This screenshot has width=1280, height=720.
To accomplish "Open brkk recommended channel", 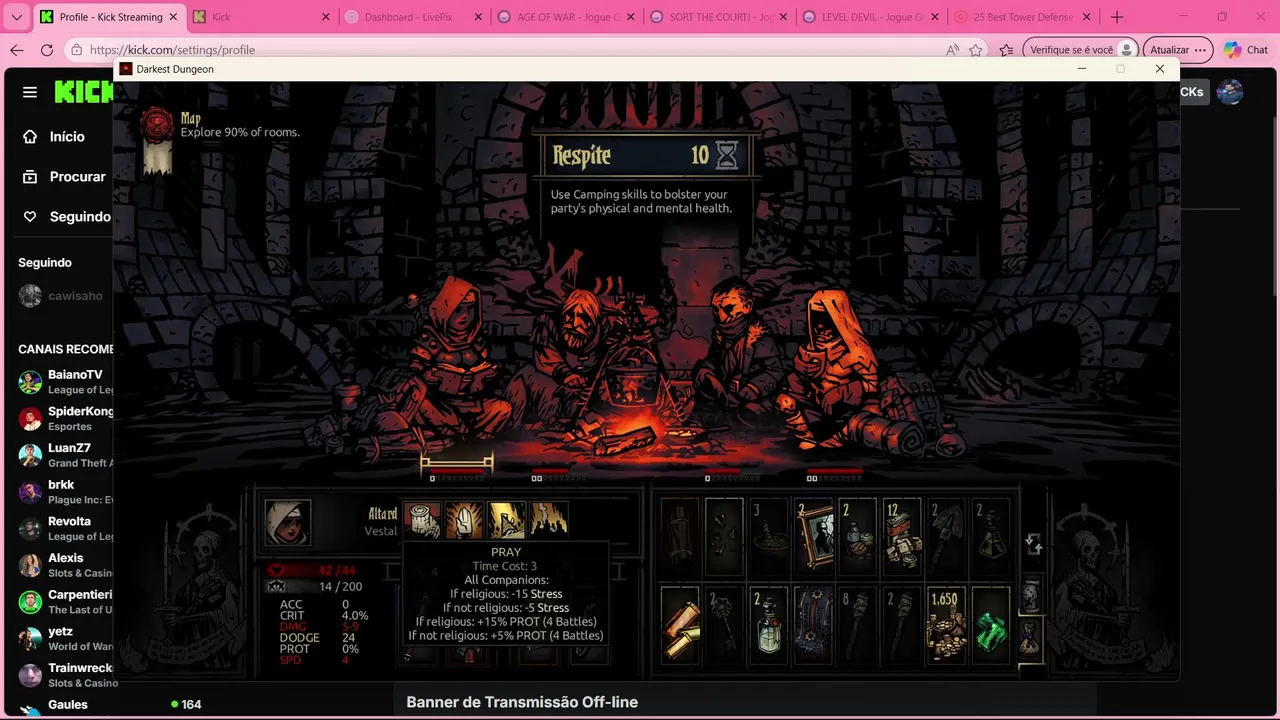I will coord(64,492).
